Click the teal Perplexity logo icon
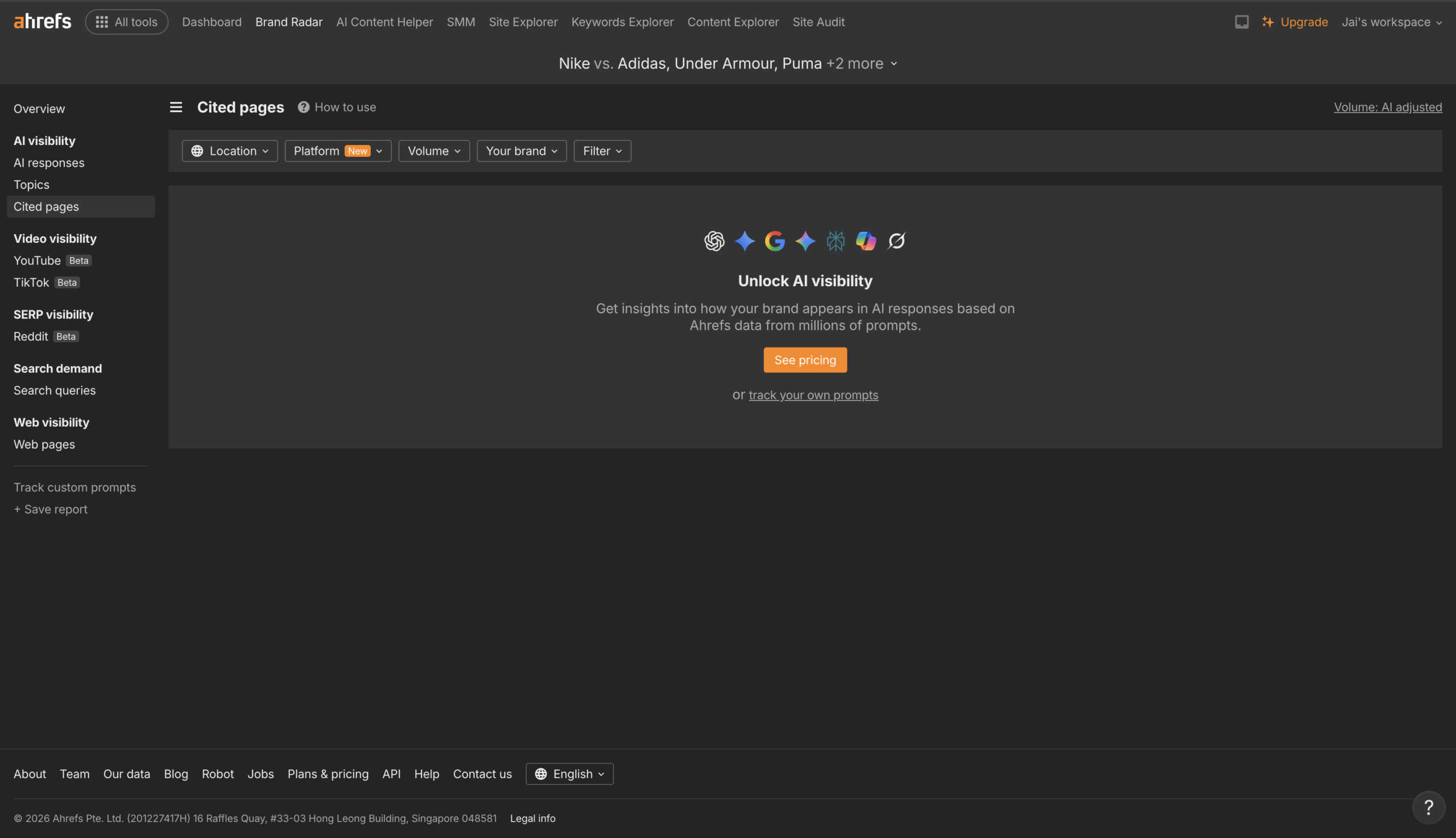 pos(836,241)
